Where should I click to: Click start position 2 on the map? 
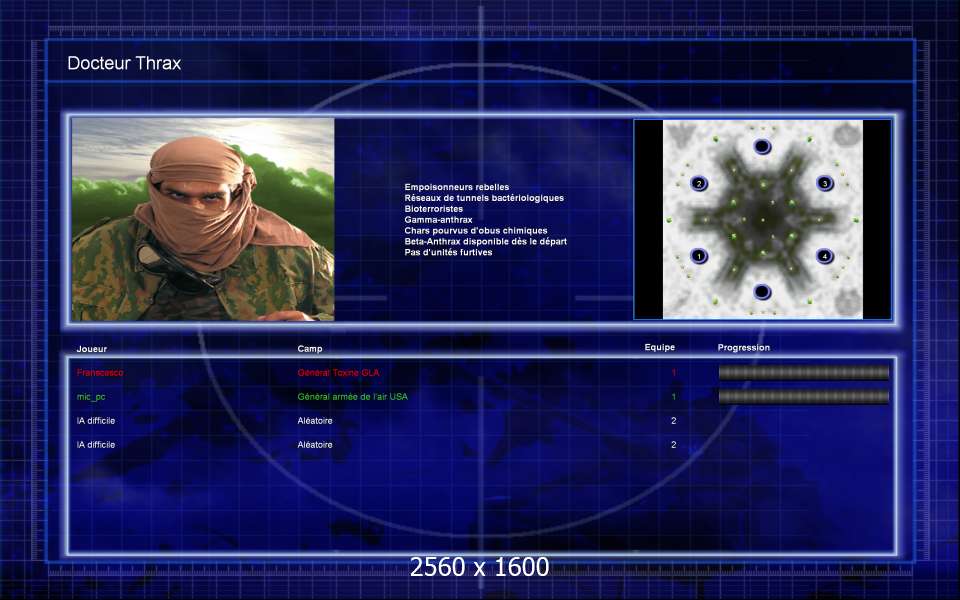(x=699, y=183)
